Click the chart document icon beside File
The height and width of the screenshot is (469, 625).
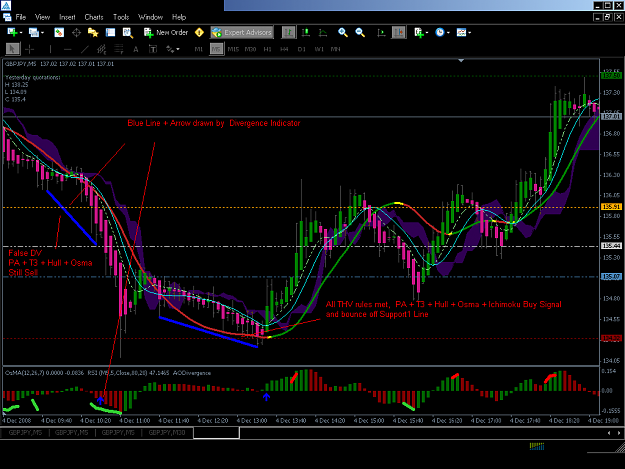coord(7,17)
